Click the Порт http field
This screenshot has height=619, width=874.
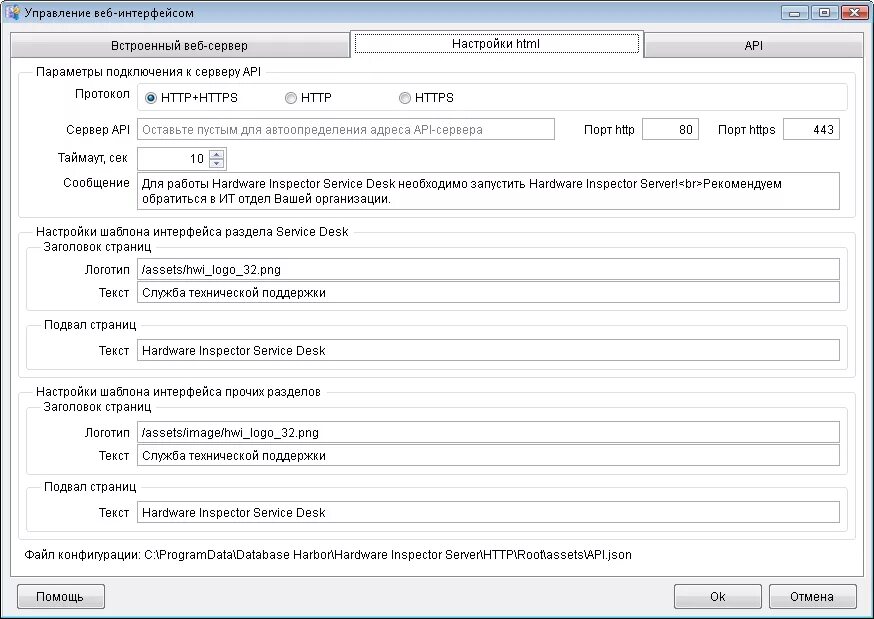tap(670, 129)
